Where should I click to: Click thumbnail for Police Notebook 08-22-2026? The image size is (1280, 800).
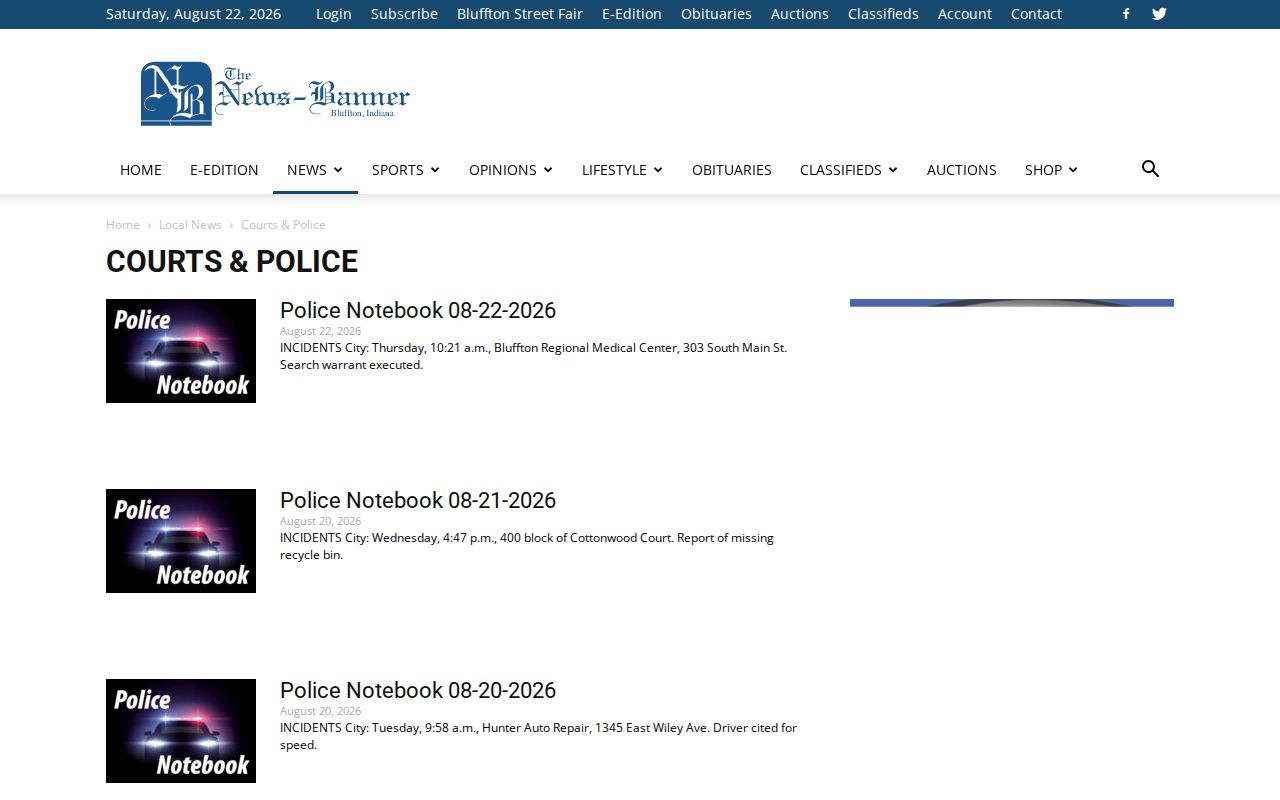point(181,351)
